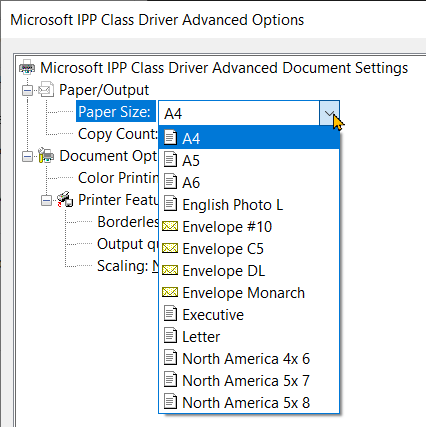Choose A6 paper size
426x427 pixels.
click(249, 182)
